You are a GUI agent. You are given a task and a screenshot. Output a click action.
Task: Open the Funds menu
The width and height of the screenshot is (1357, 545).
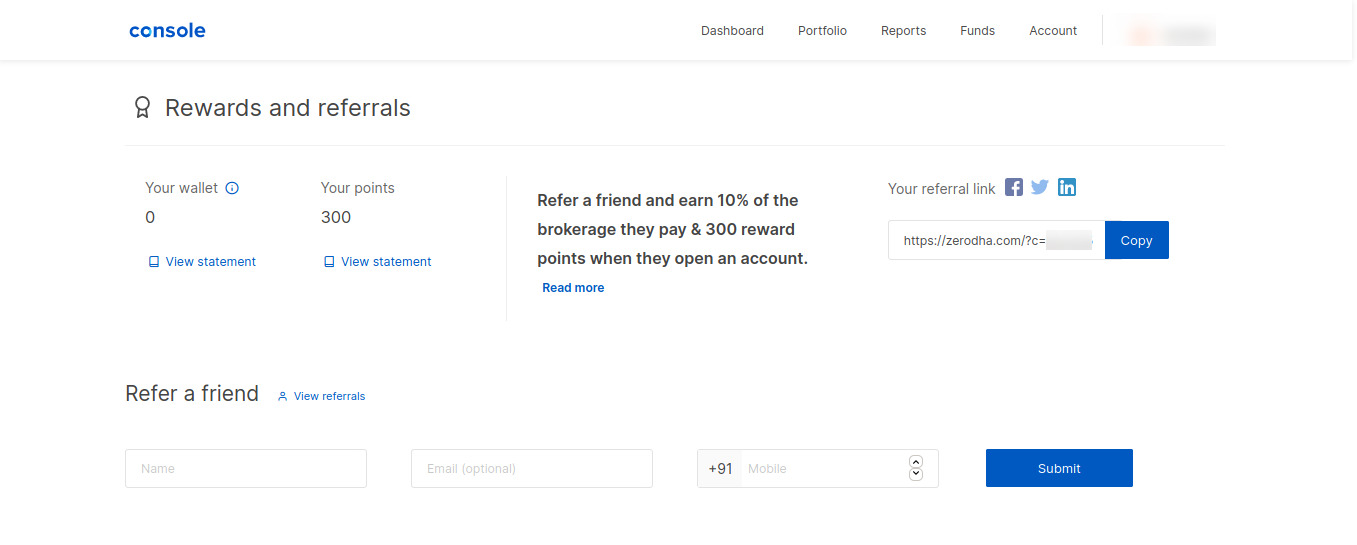pyautogui.click(x=977, y=31)
